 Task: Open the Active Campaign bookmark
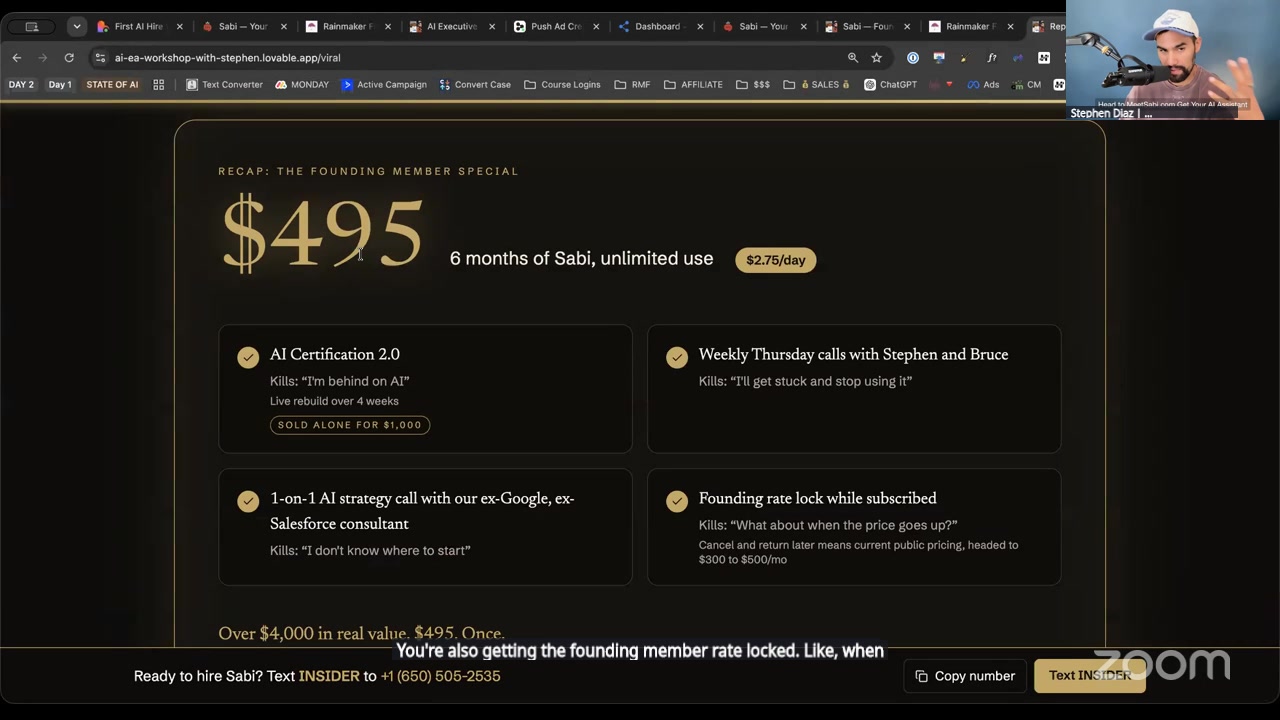tap(384, 85)
